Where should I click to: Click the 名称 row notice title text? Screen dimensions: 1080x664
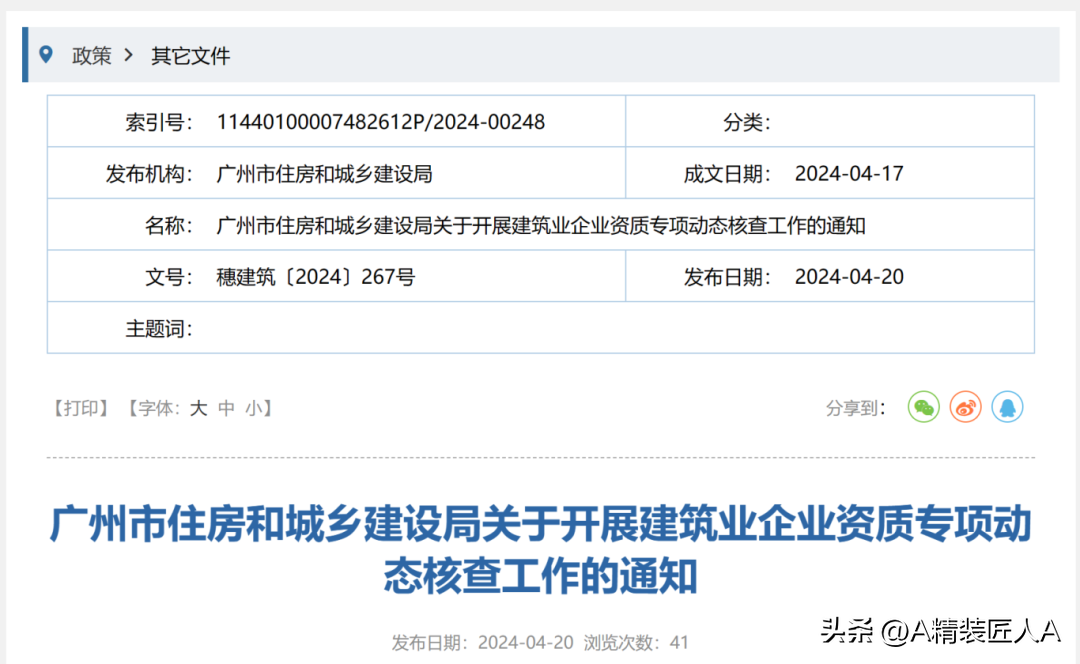(540, 226)
